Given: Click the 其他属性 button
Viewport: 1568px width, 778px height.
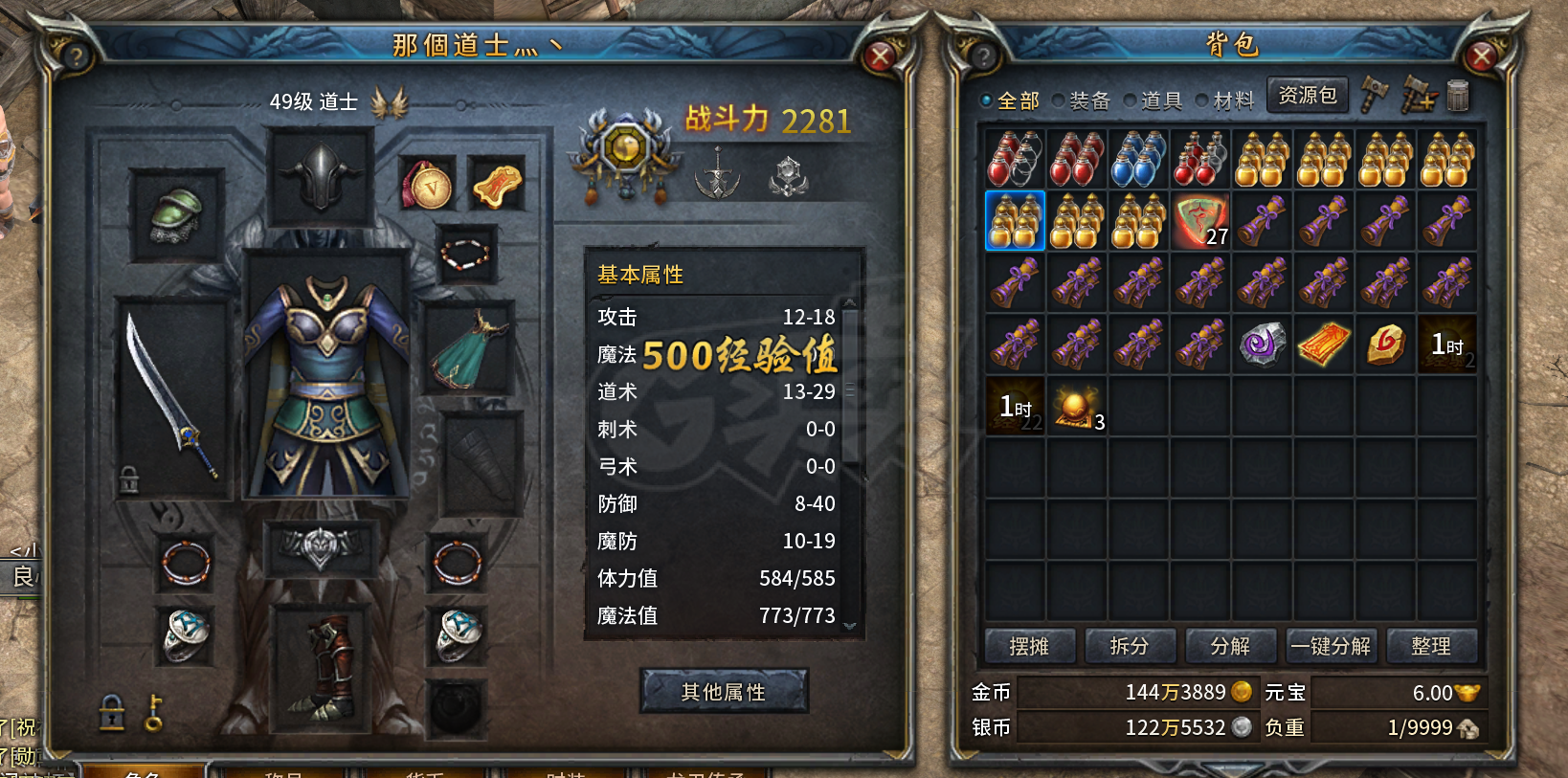Looking at the screenshot, I should (724, 691).
